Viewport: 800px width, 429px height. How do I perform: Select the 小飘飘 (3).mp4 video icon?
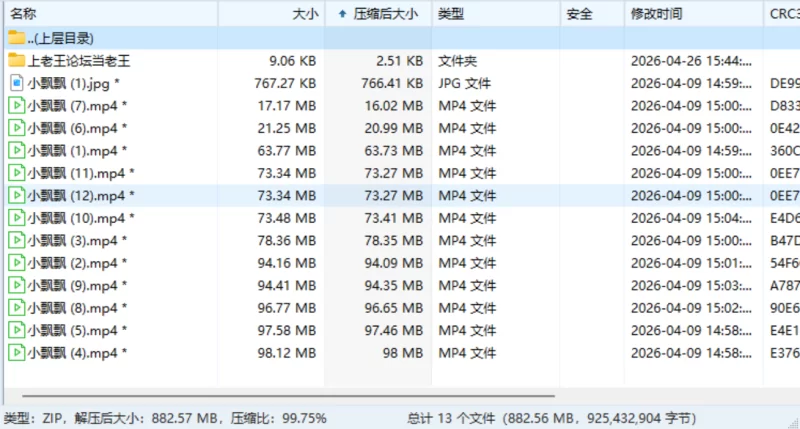[16, 240]
